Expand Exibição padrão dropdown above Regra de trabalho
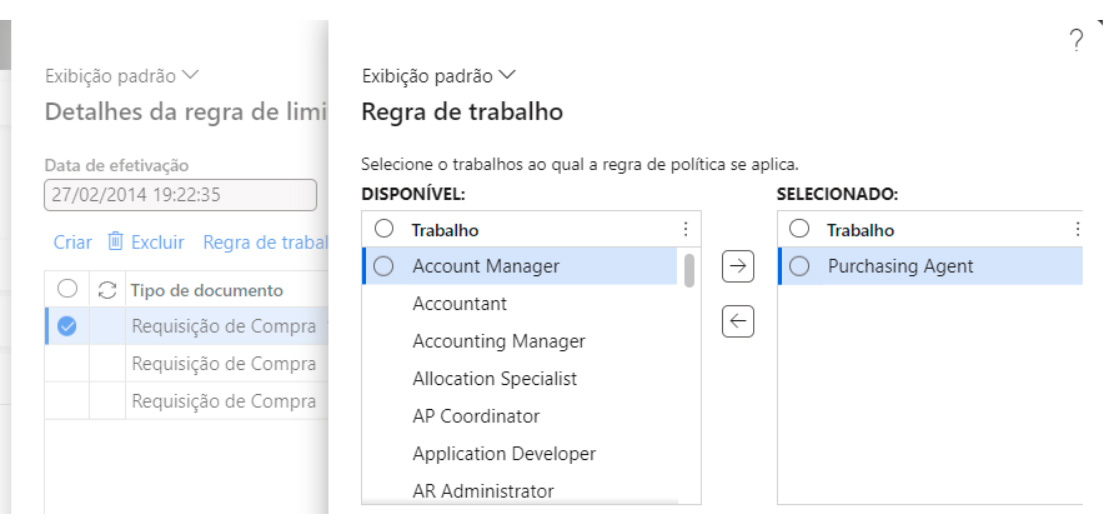The height and width of the screenshot is (530, 1112). pyautogui.click(x=439, y=76)
